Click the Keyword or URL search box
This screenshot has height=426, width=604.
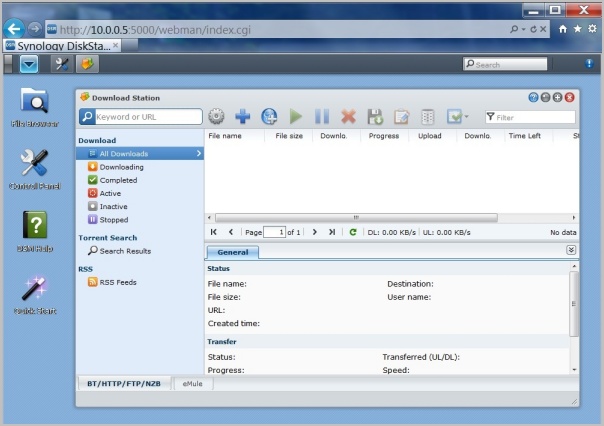[x=148, y=117]
